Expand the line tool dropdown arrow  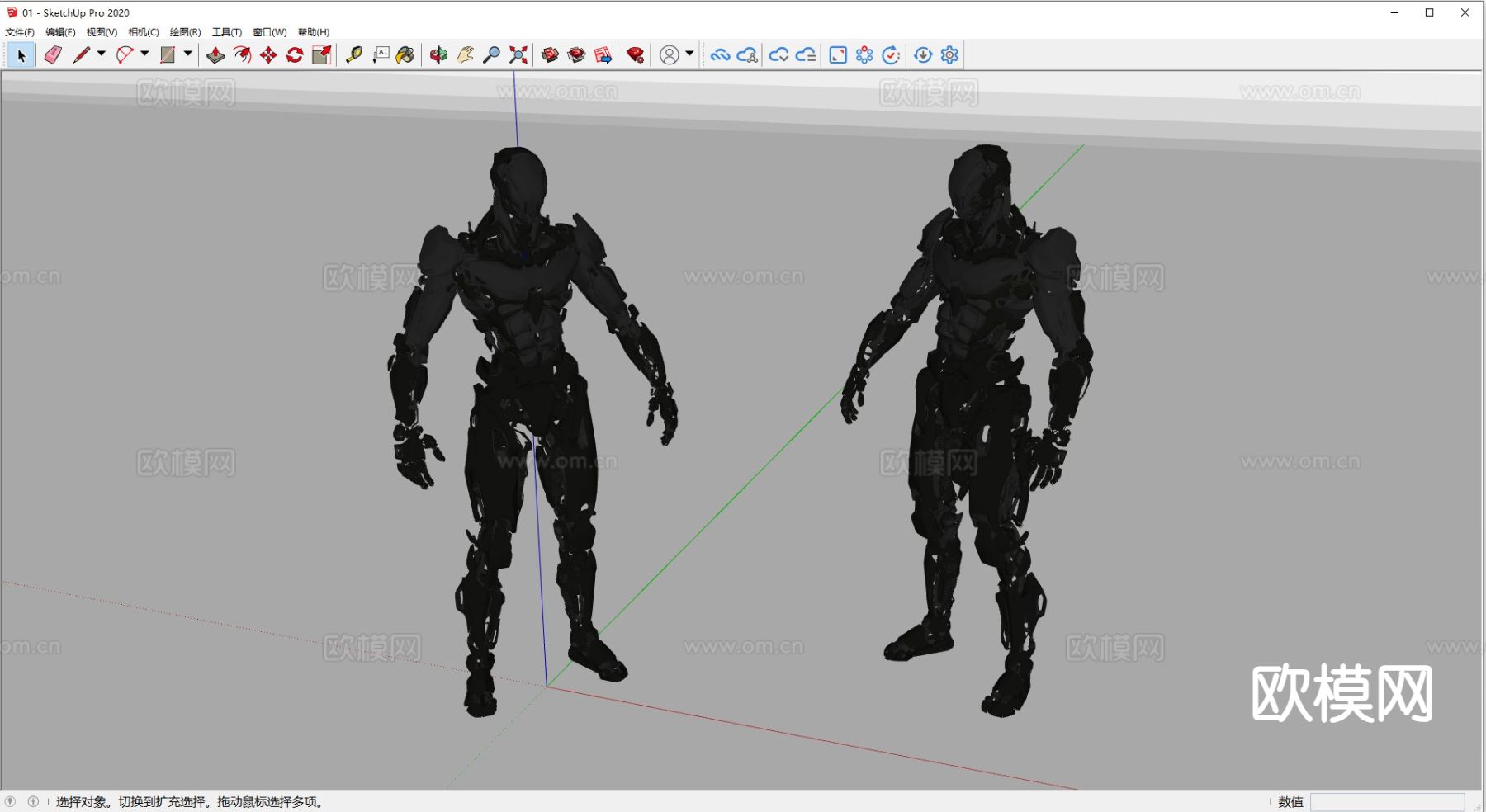(102, 54)
